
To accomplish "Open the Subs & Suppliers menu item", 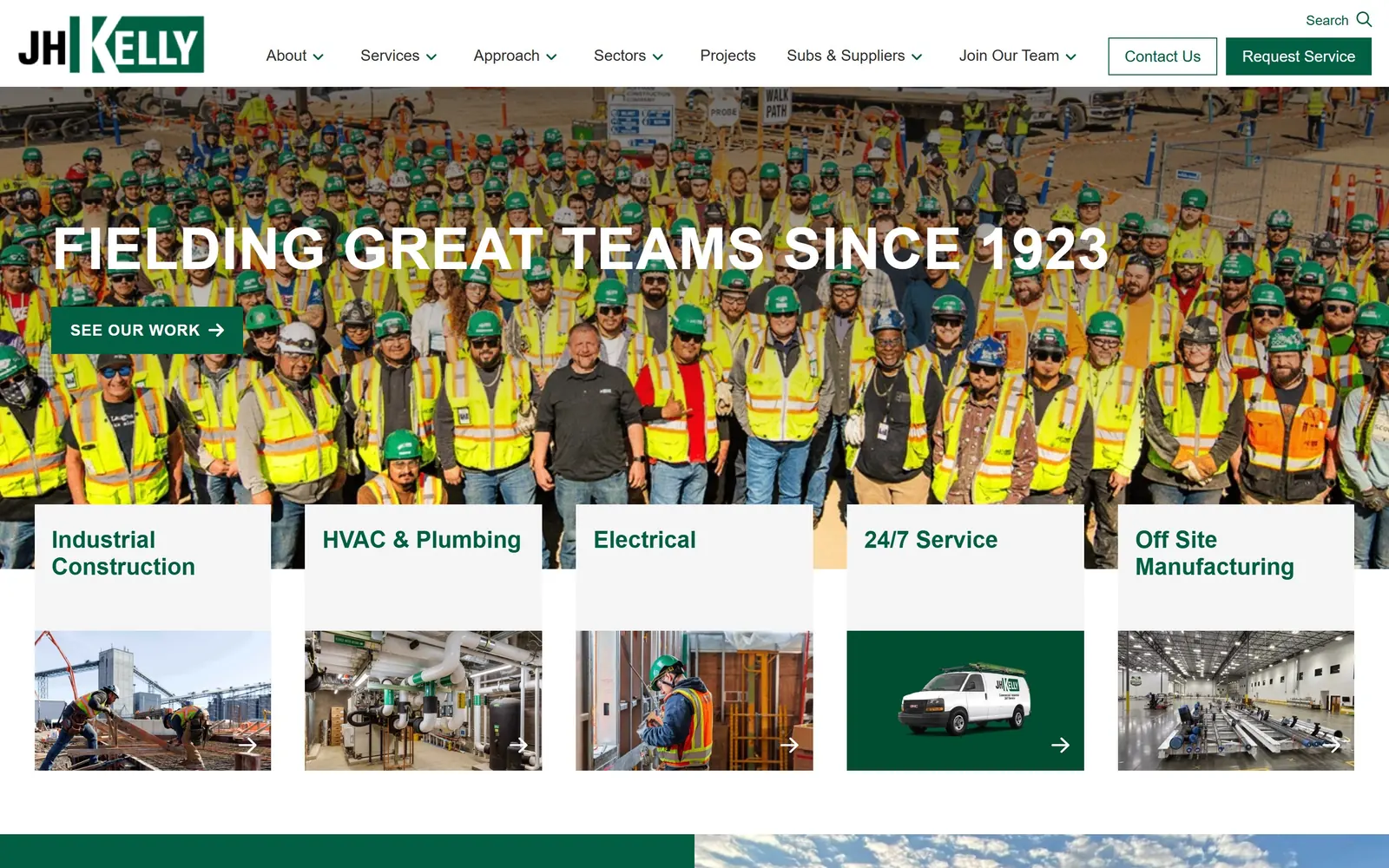I will coord(846,56).
